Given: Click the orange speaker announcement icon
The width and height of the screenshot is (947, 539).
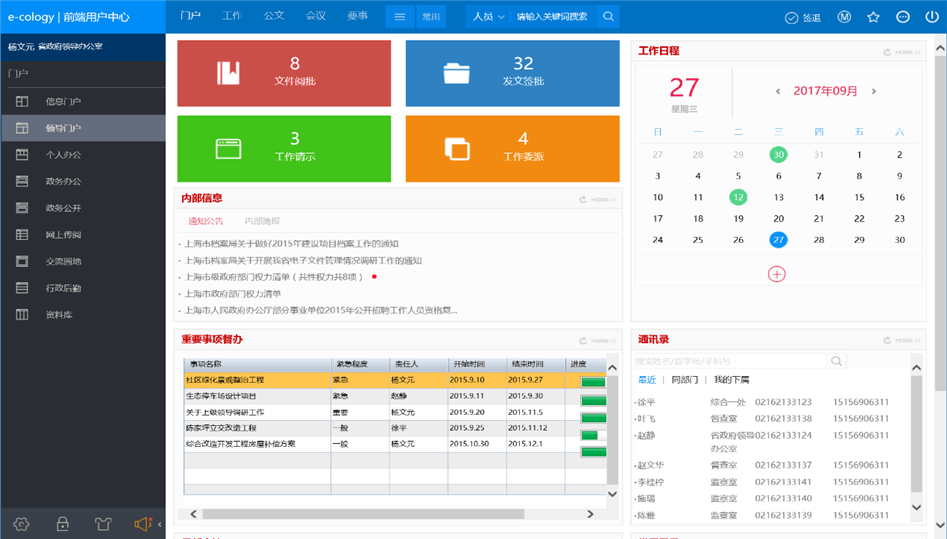Looking at the screenshot, I should coord(142,523).
